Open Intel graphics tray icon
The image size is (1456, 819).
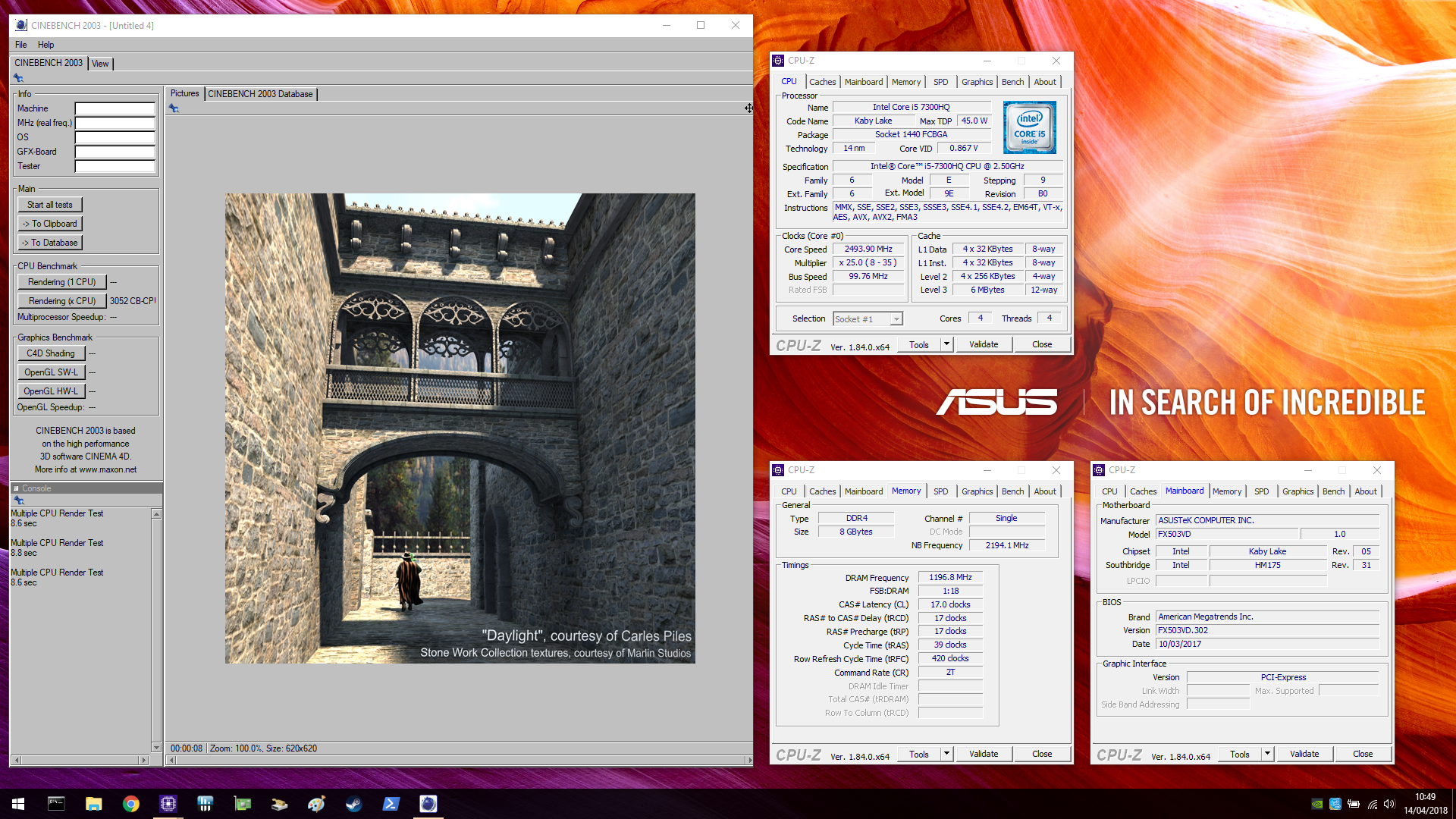pyautogui.click(x=1335, y=804)
